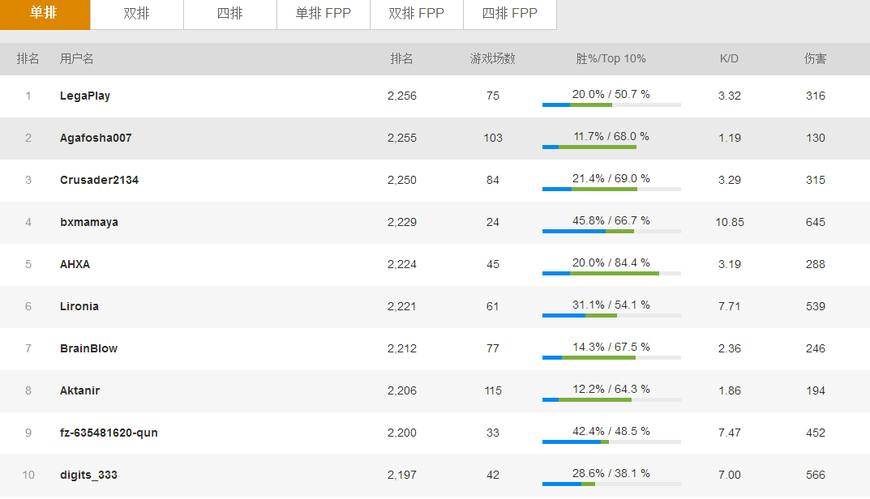This screenshot has height=499, width=870.
Task: Click the 用户名 column header
Action: [76, 59]
